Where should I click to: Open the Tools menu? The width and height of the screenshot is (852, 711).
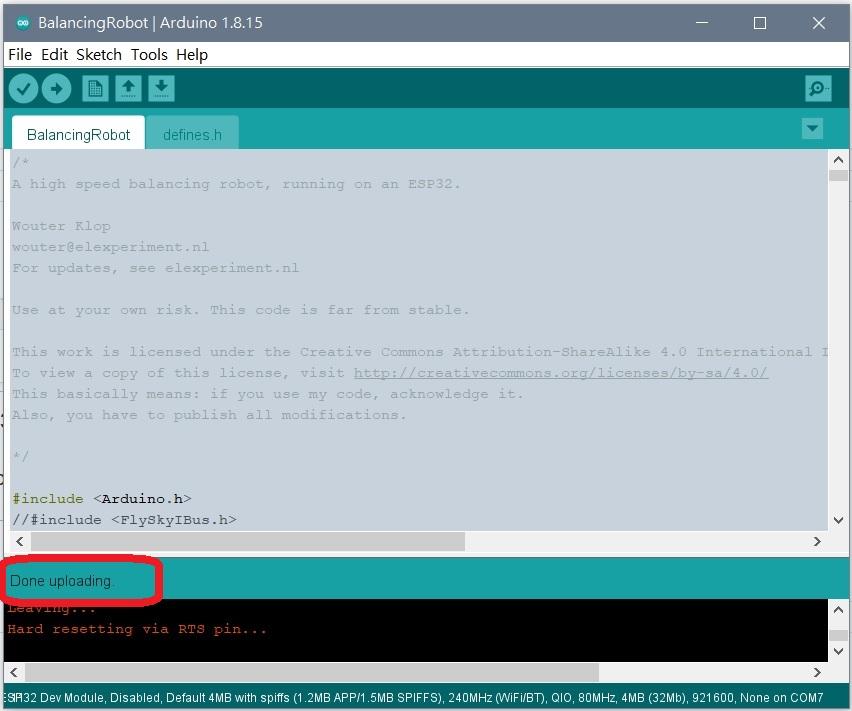[149, 55]
